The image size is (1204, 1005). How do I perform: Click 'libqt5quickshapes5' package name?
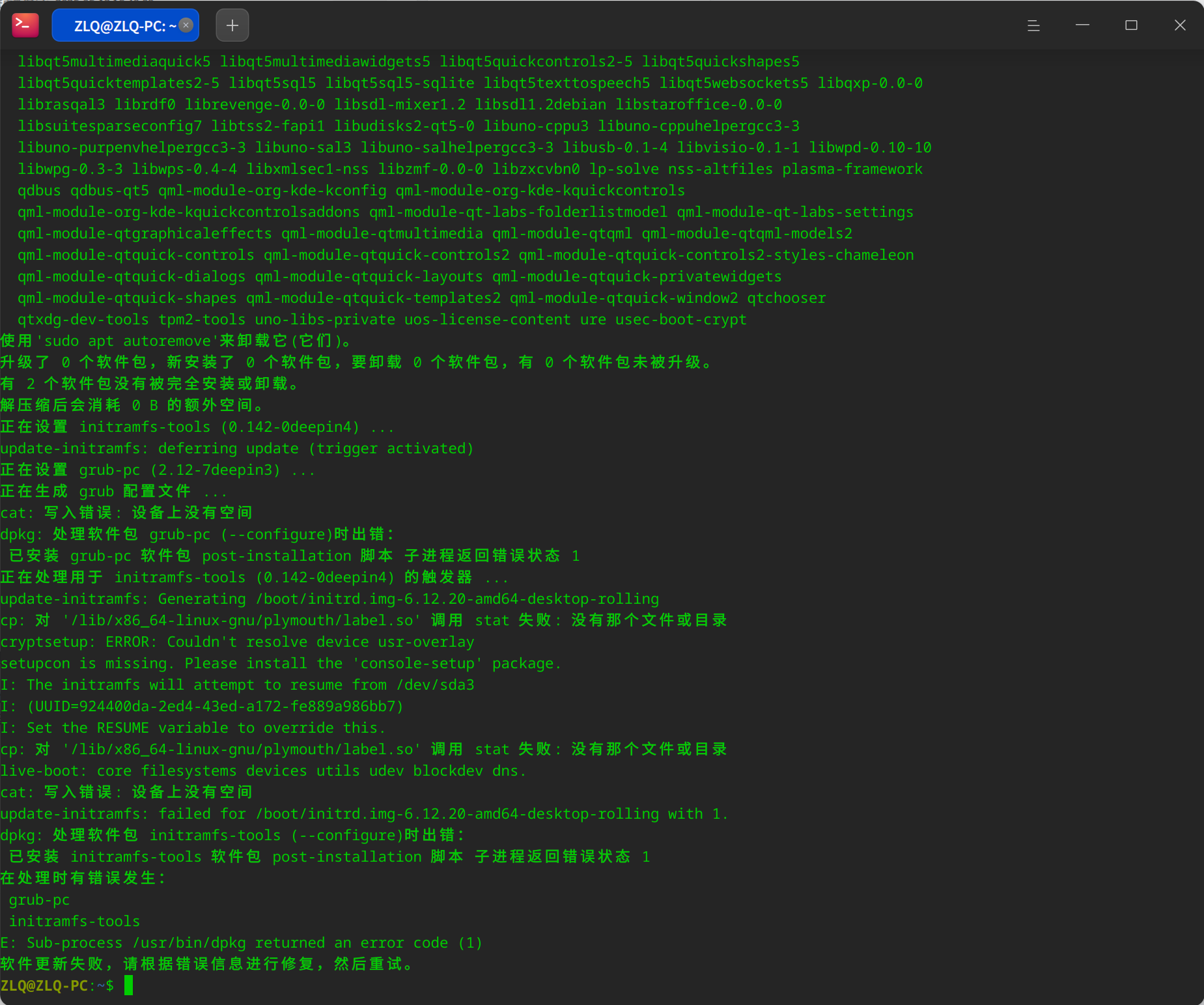(721, 61)
